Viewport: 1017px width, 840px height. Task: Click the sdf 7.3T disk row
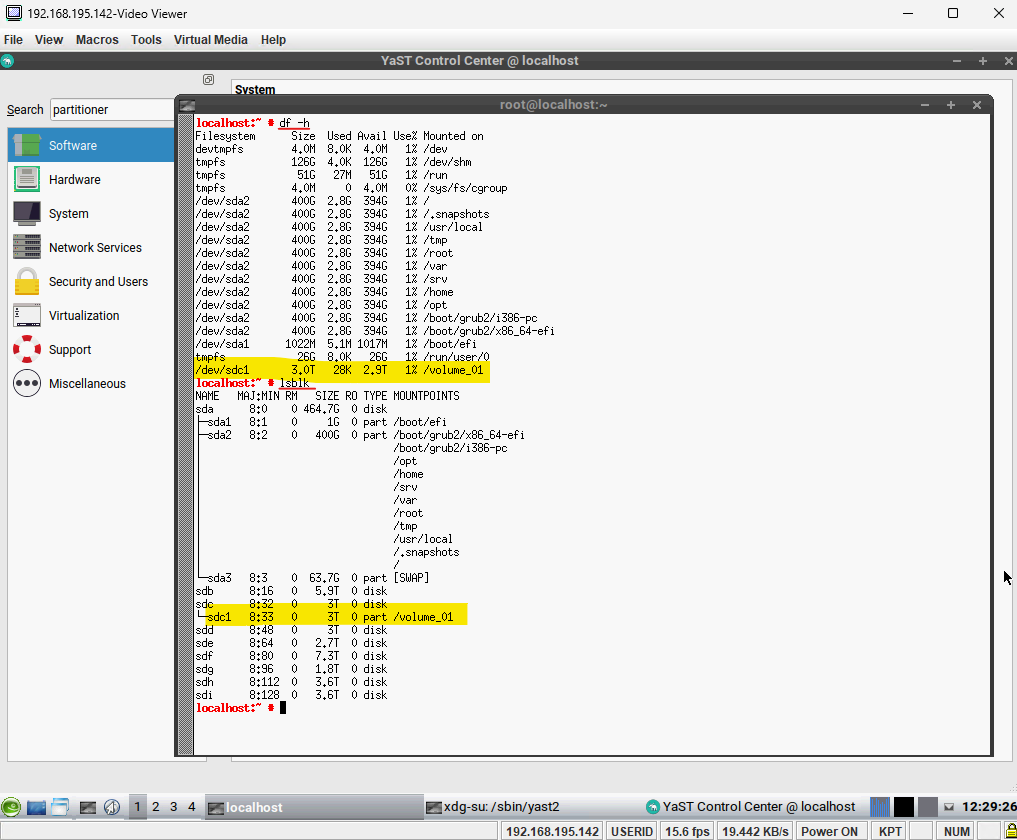click(x=291, y=656)
